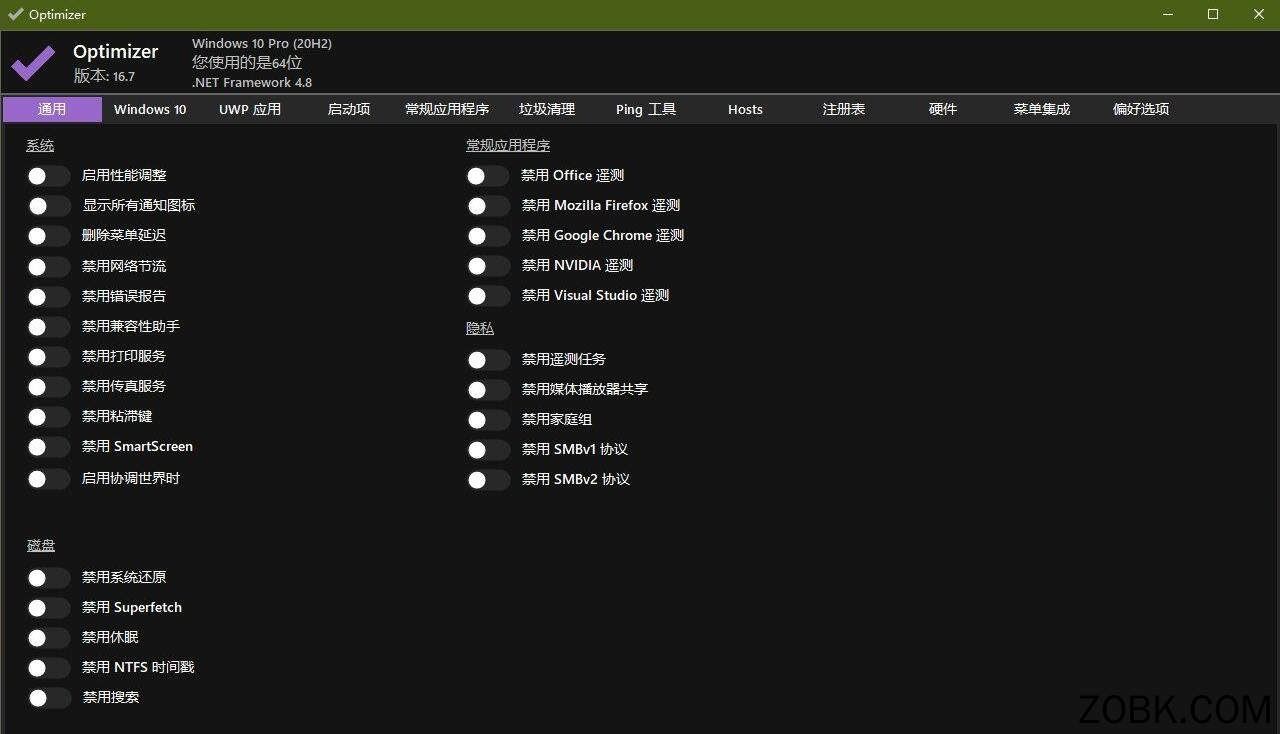Select the 偏好选项 tab
The image size is (1280, 734).
click(x=1140, y=109)
